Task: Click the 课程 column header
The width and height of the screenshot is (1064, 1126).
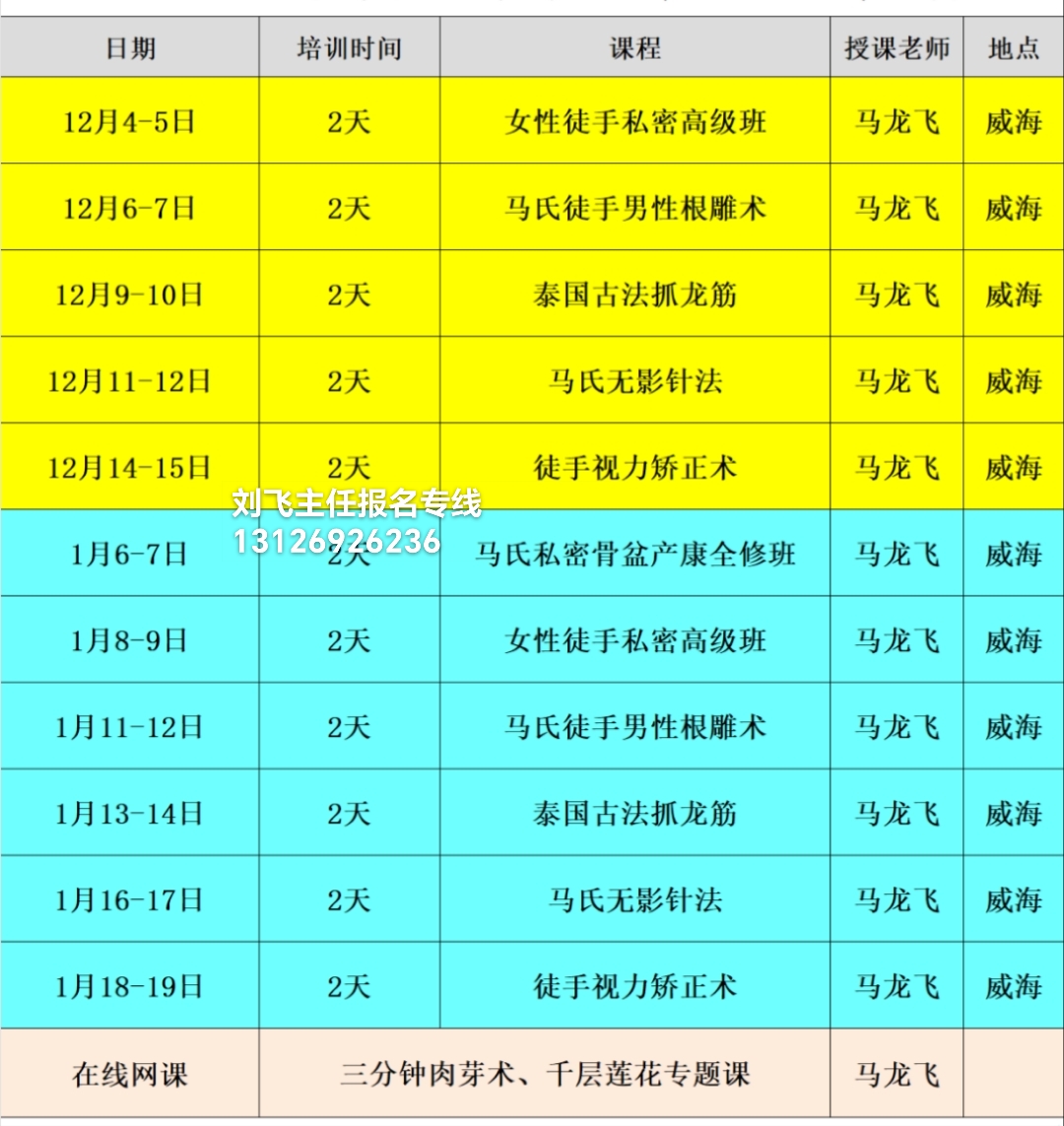Action: coord(634,48)
